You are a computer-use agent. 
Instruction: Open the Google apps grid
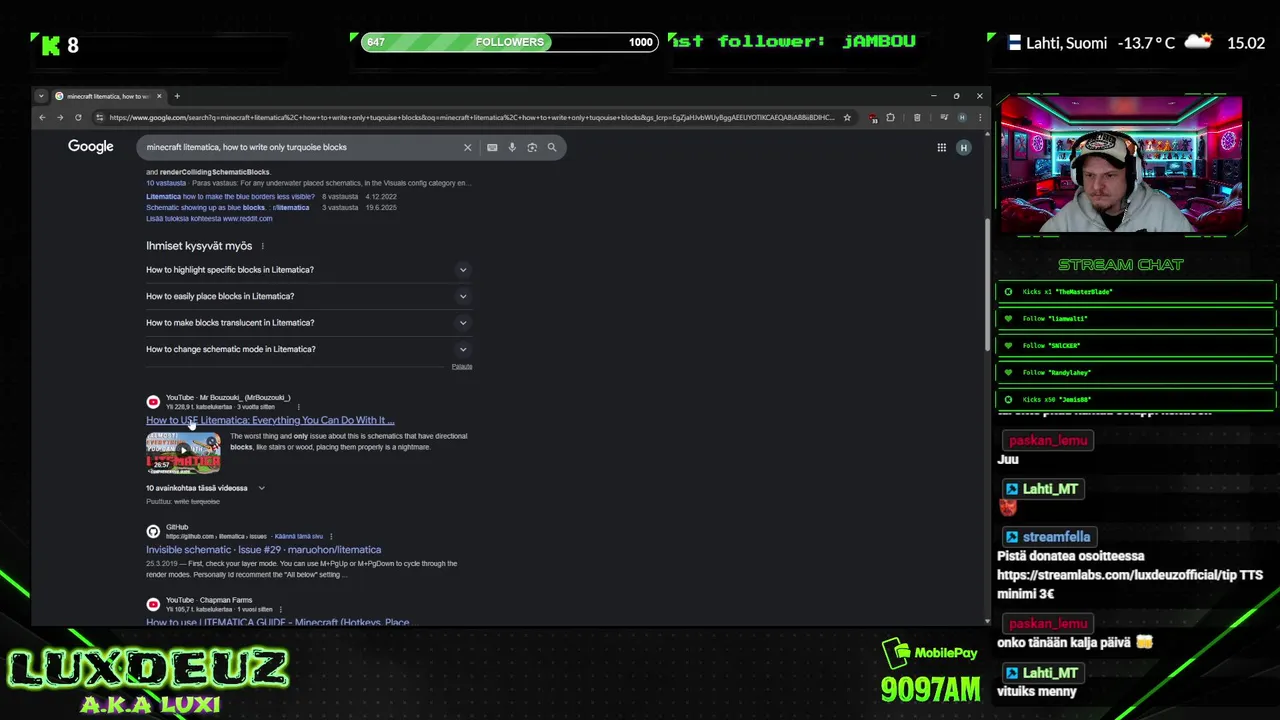point(941,147)
